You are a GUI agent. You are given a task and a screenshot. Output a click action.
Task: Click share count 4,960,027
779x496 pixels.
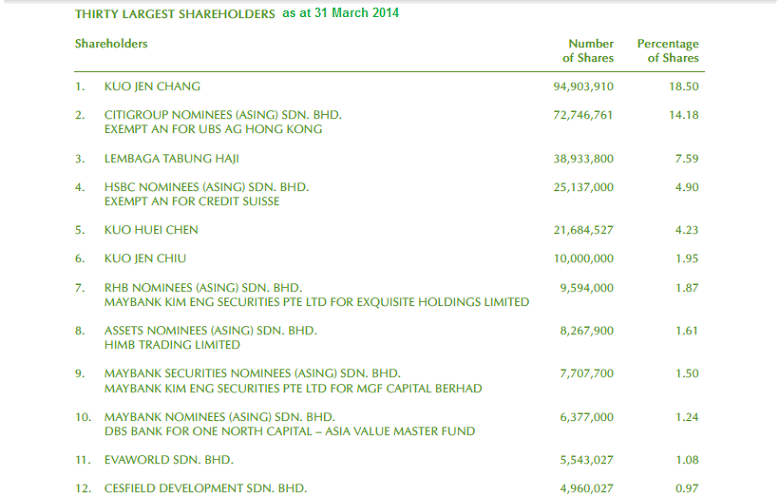click(587, 489)
